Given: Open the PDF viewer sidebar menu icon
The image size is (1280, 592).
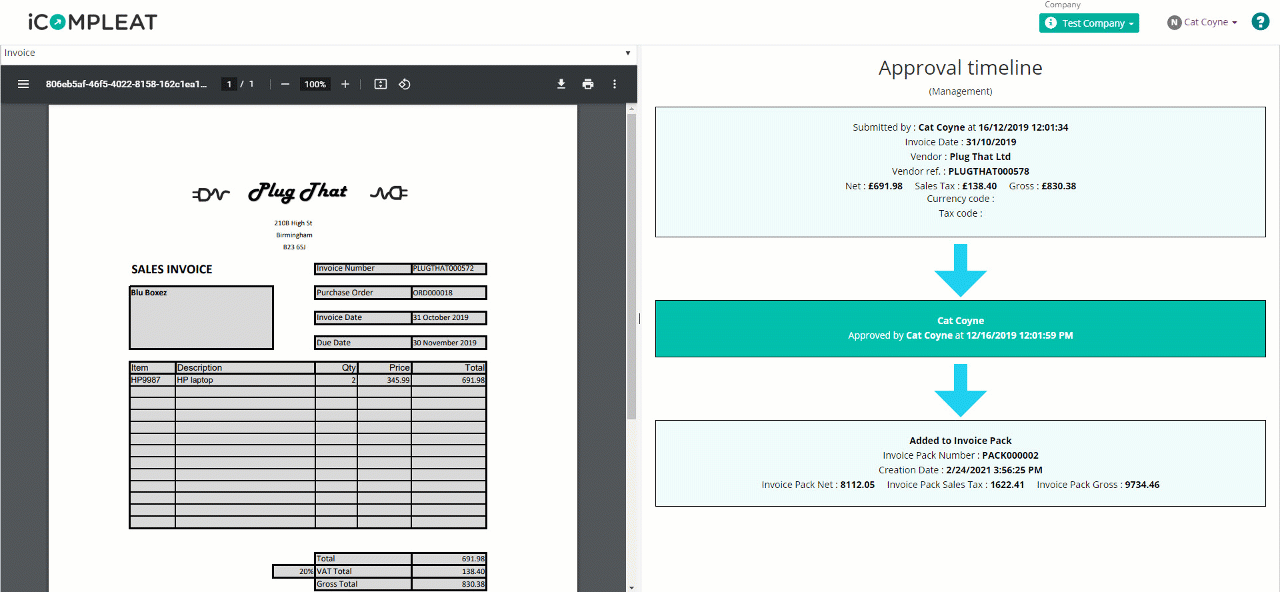Looking at the screenshot, I should pyautogui.click(x=23, y=84).
